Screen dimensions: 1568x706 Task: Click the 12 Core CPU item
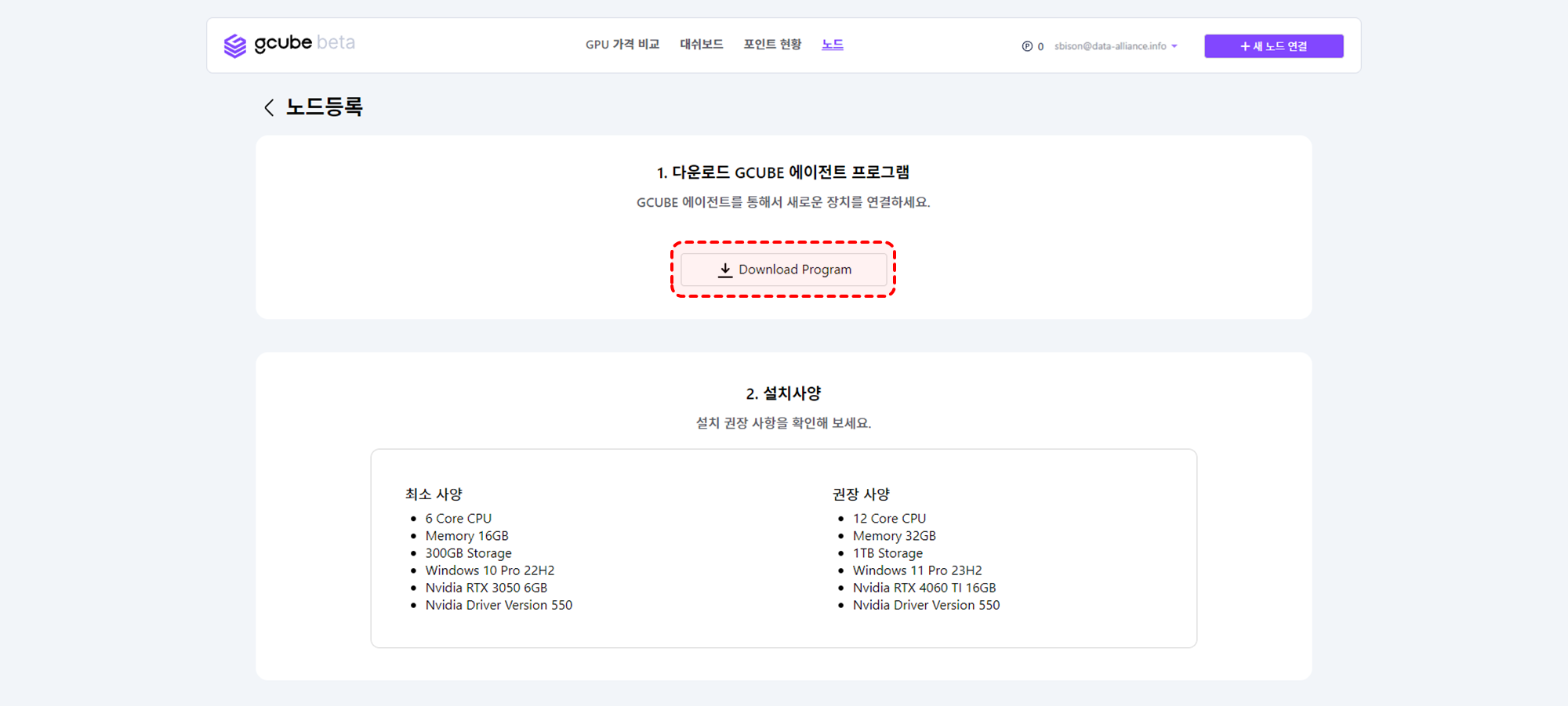click(890, 519)
